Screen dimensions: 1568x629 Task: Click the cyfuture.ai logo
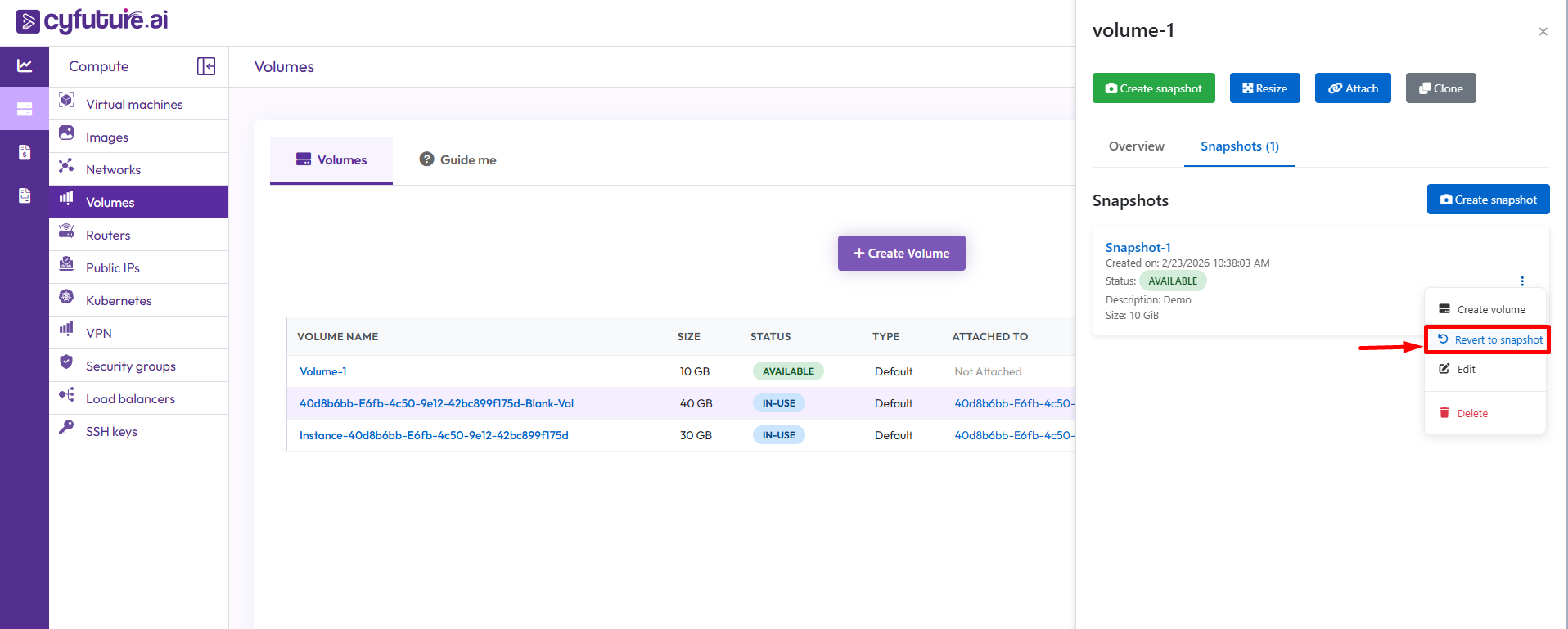click(92, 20)
